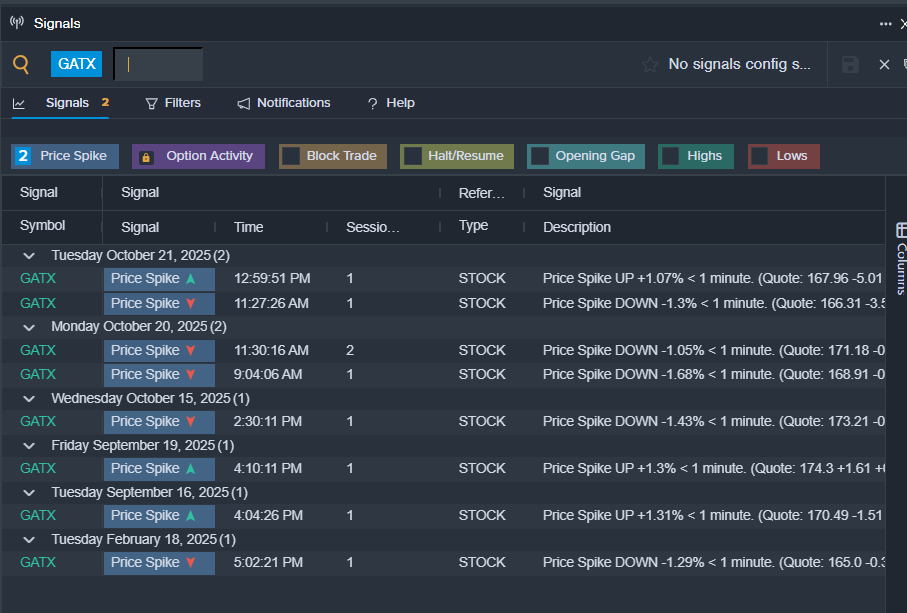Click the symbol input field beside GATX
This screenshot has width=907, height=613.
click(160, 64)
